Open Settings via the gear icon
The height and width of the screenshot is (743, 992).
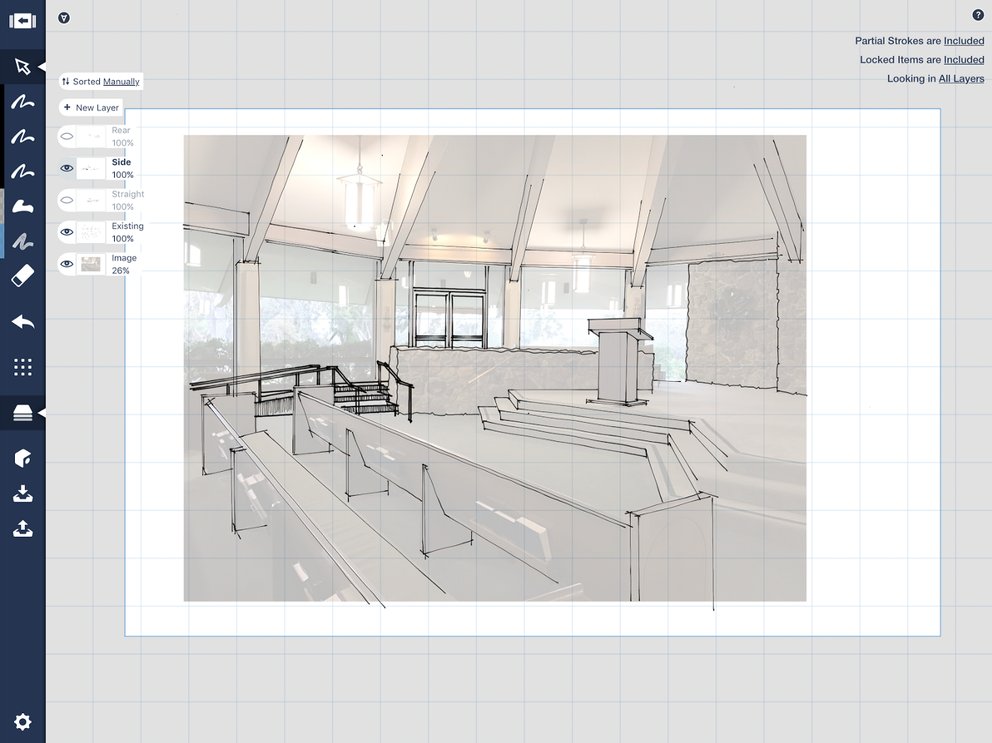click(22, 722)
